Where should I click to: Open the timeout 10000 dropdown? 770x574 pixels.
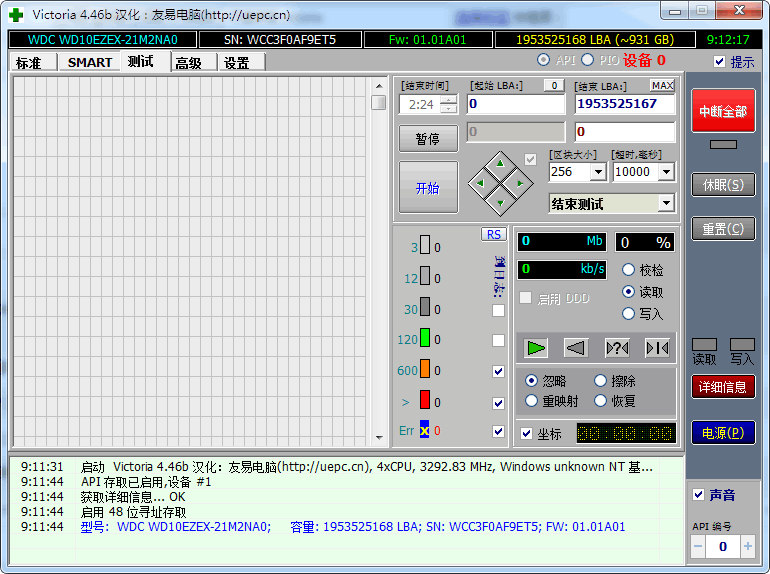point(666,172)
